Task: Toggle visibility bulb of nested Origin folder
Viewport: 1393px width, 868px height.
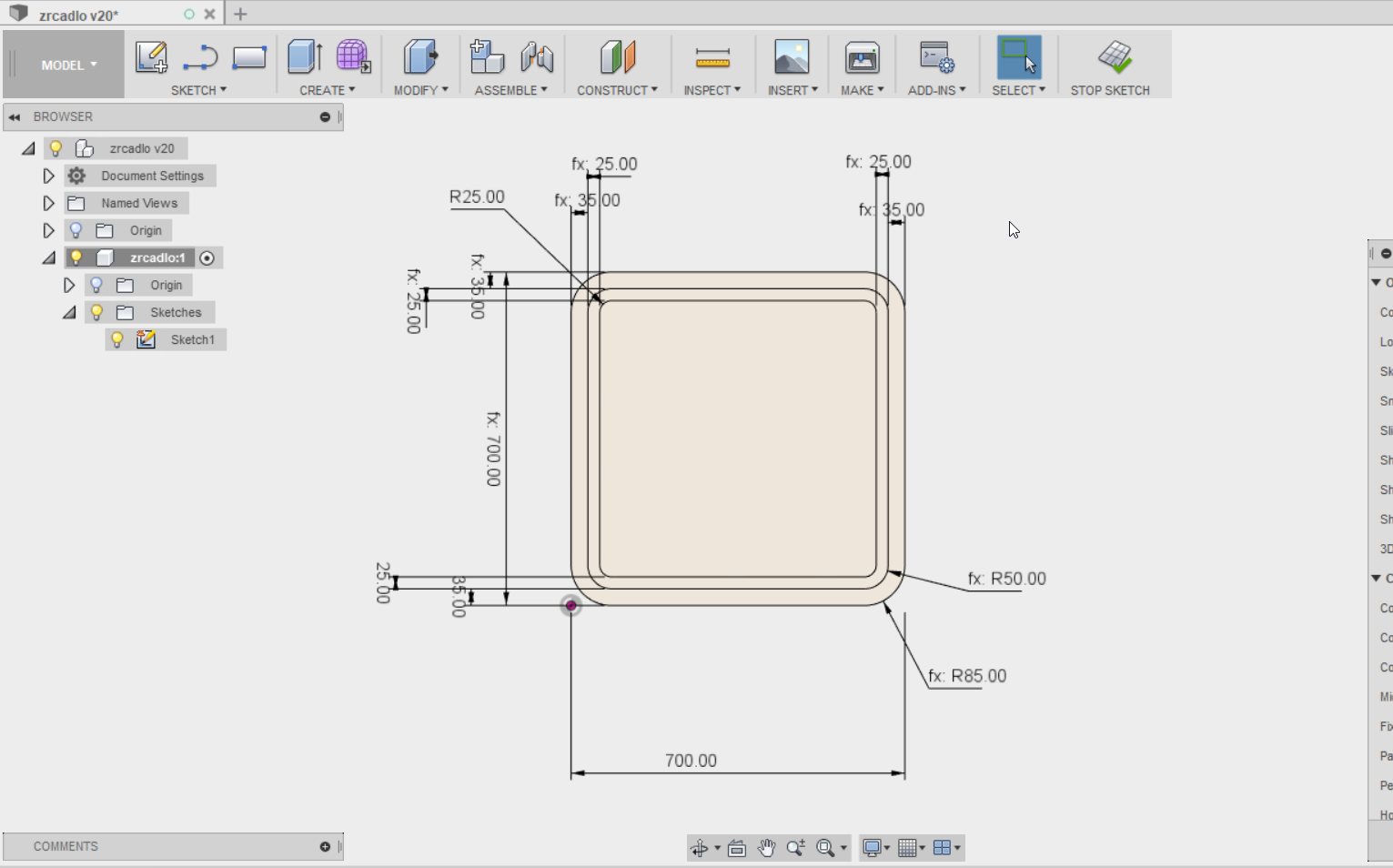Action: pyautogui.click(x=96, y=285)
